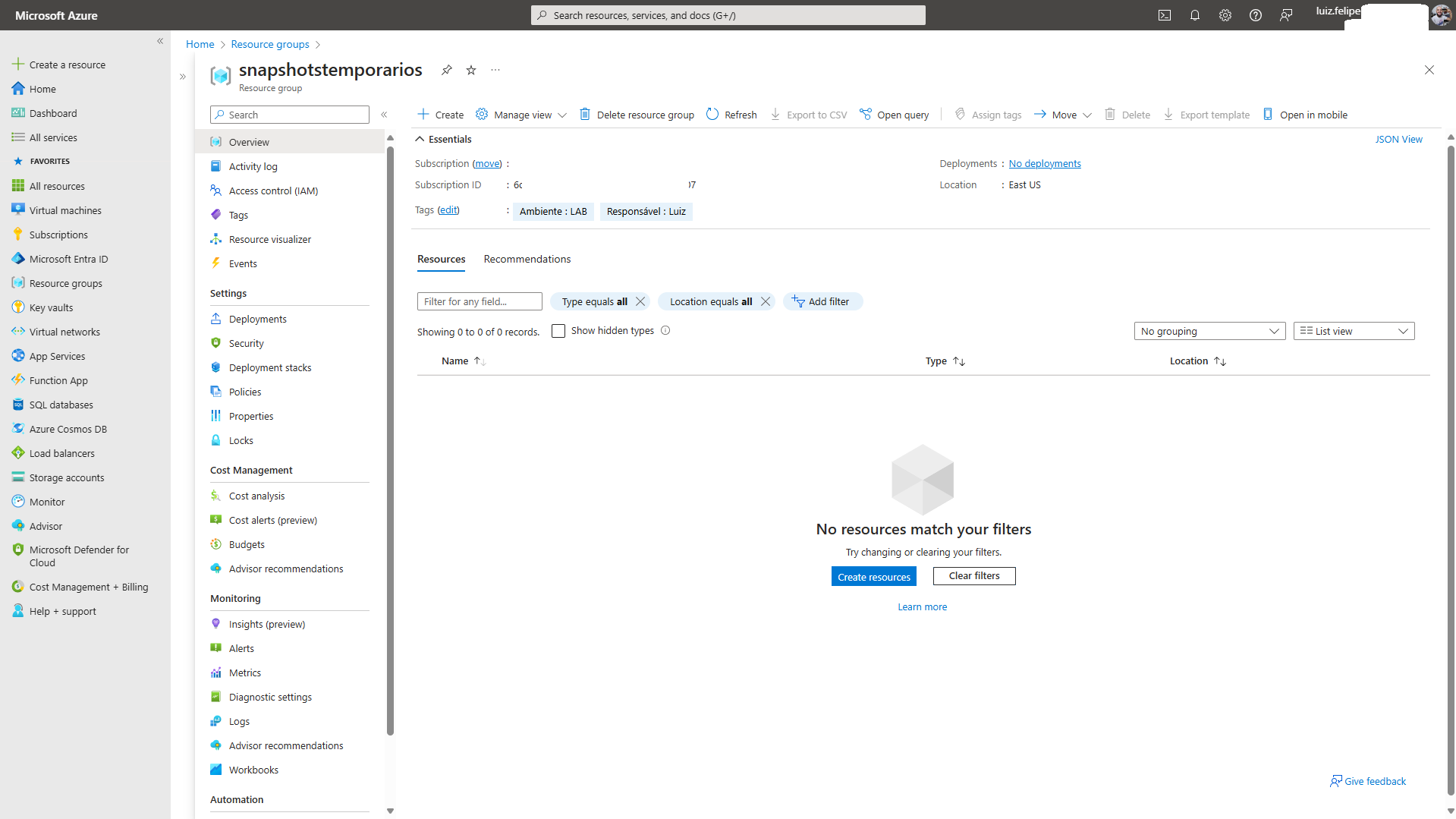
Task: Open Activity log in the side menu
Action: [x=253, y=166]
